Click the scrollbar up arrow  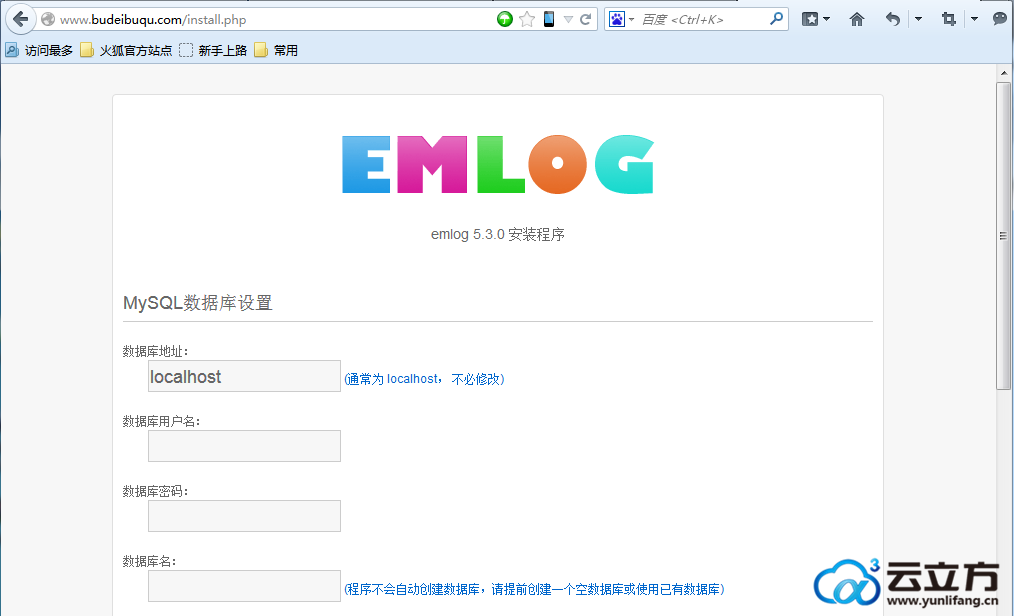click(1004, 73)
